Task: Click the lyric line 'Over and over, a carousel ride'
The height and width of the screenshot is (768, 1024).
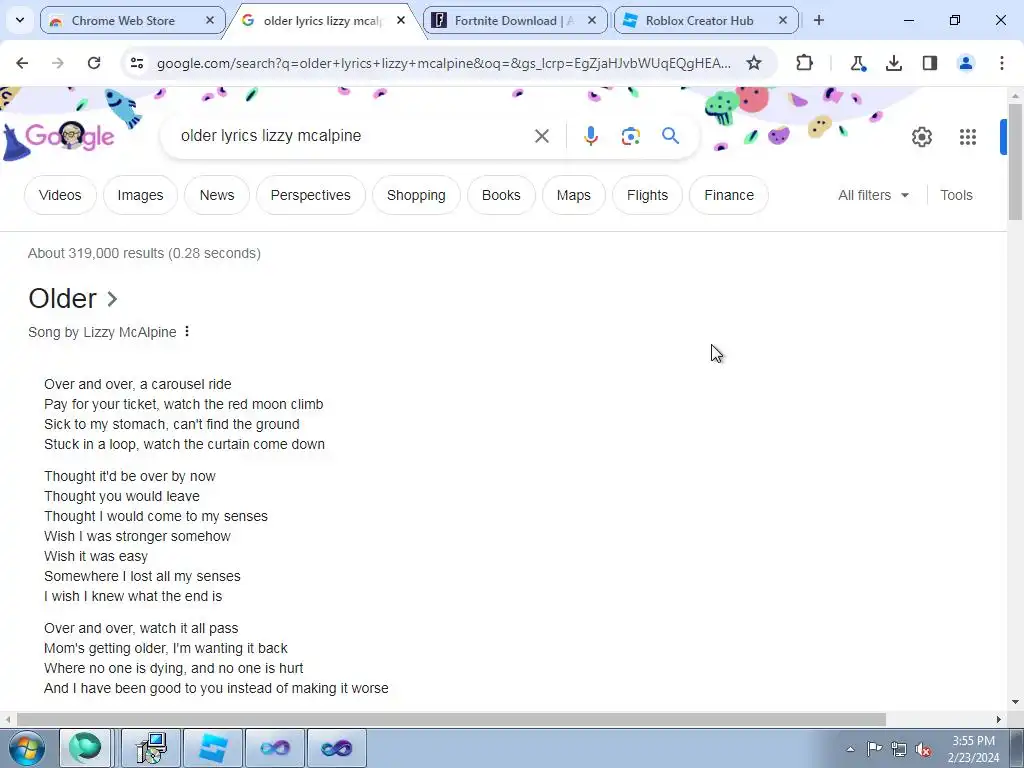Action: (138, 384)
